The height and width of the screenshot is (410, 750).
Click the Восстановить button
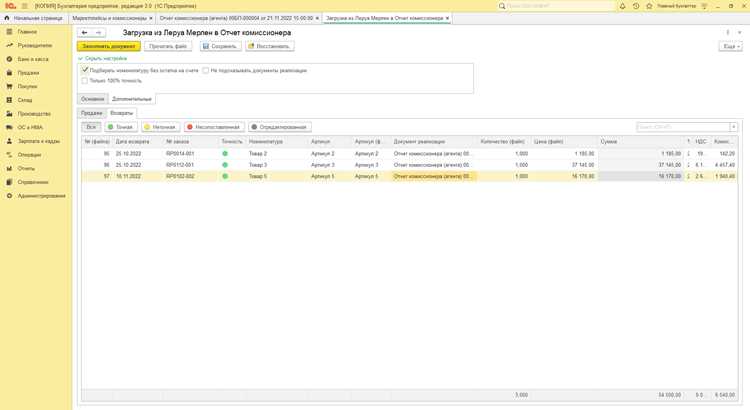coord(269,46)
